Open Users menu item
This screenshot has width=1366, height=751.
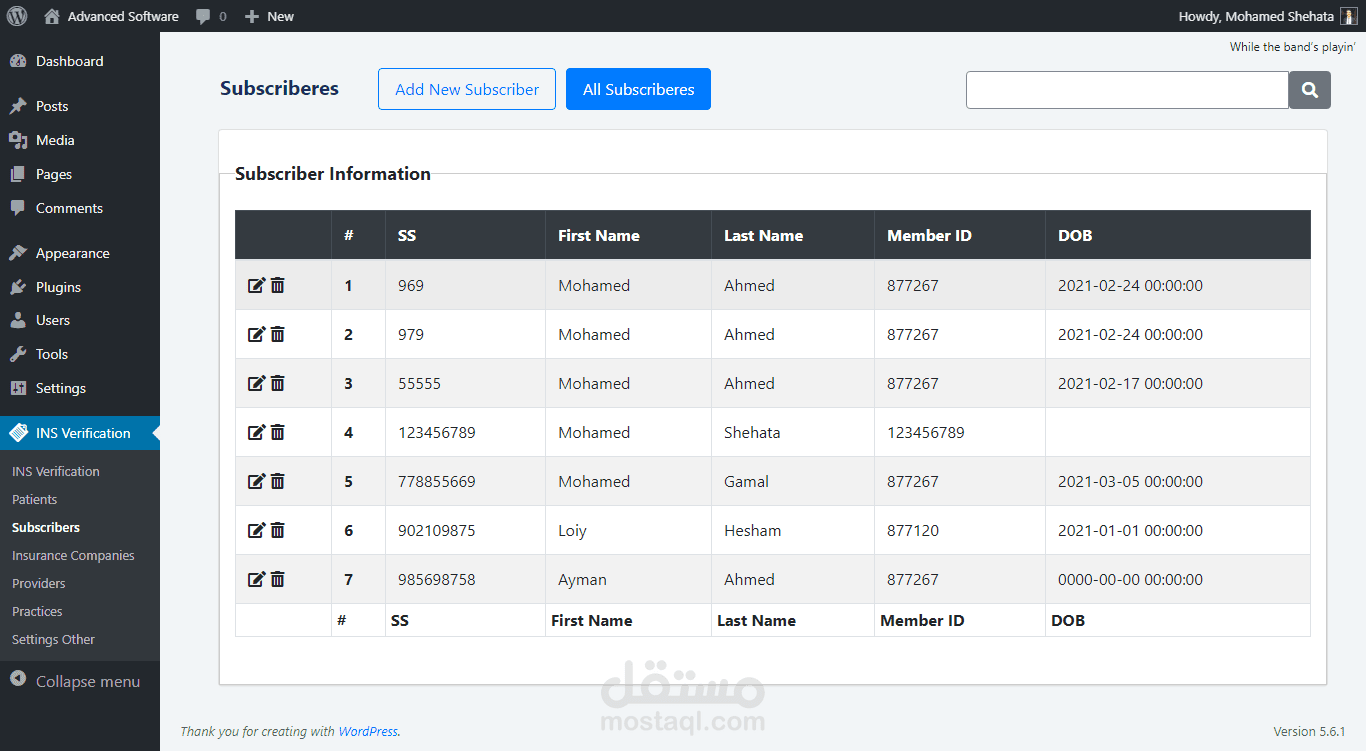pos(80,320)
